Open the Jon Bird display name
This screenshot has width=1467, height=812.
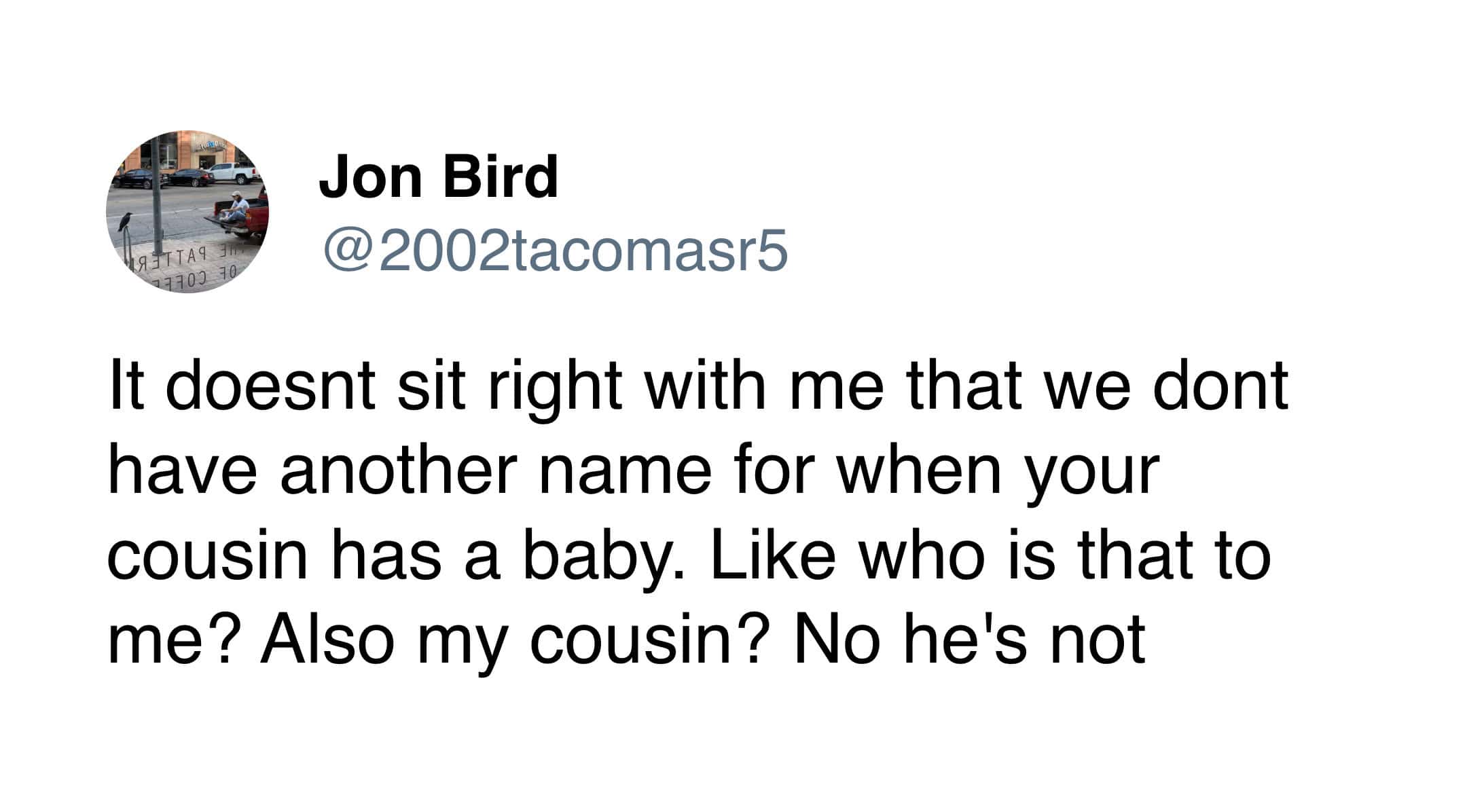pos(438,177)
